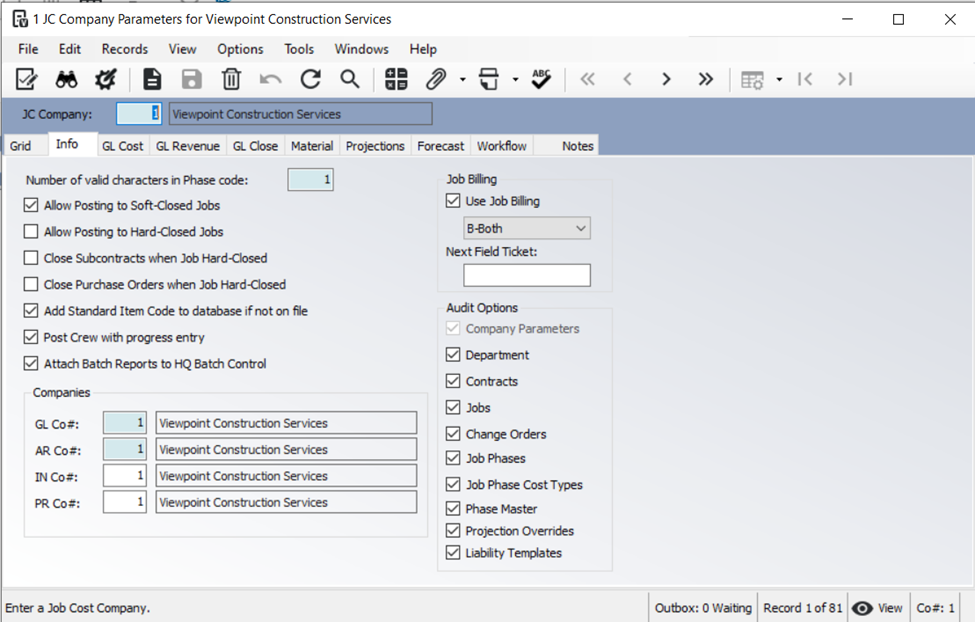Open the binoculars lookup icon

point(67,79)
